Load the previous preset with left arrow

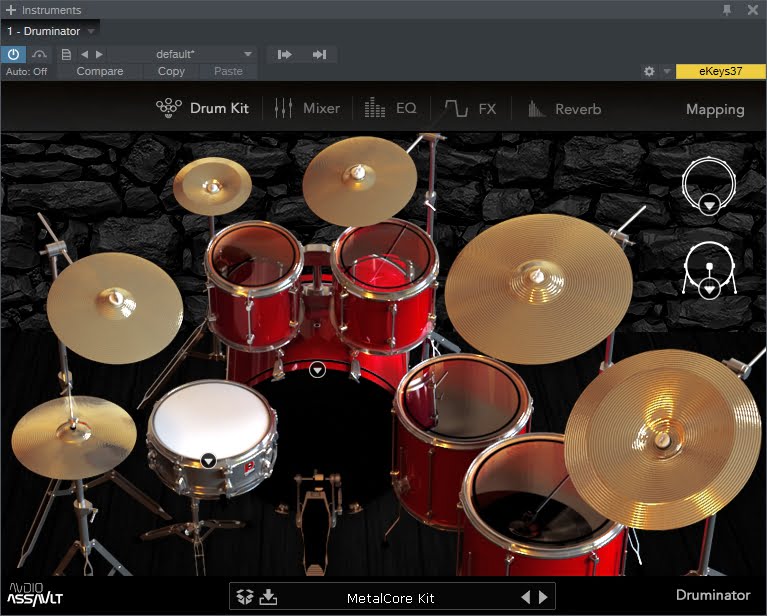pos(84,54)
